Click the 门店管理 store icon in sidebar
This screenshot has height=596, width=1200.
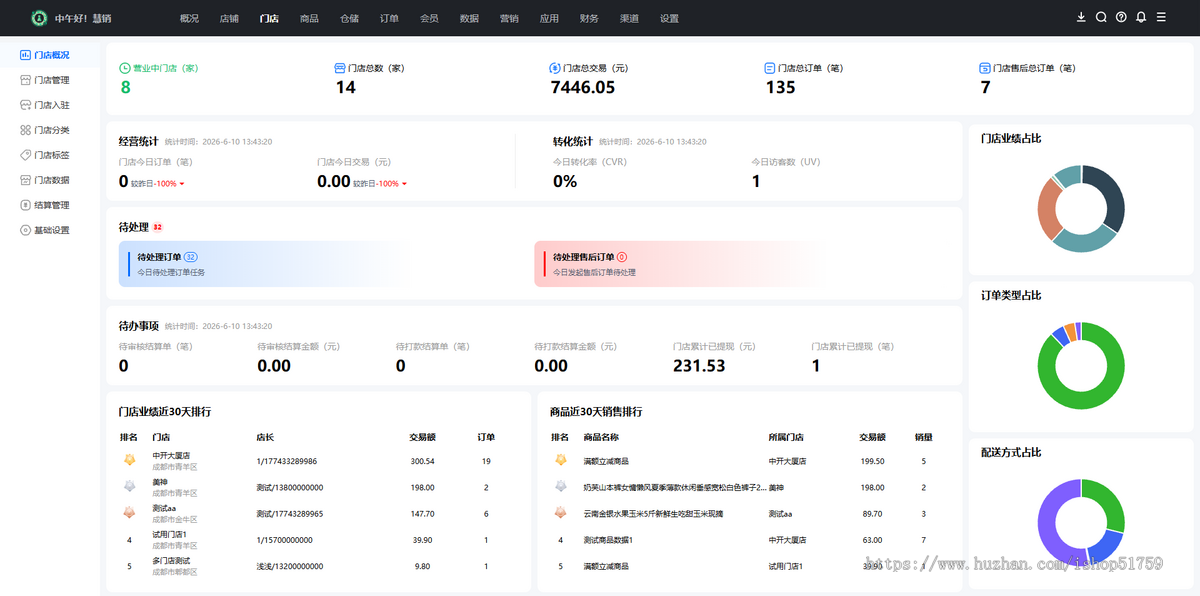(x=25, y=80)
